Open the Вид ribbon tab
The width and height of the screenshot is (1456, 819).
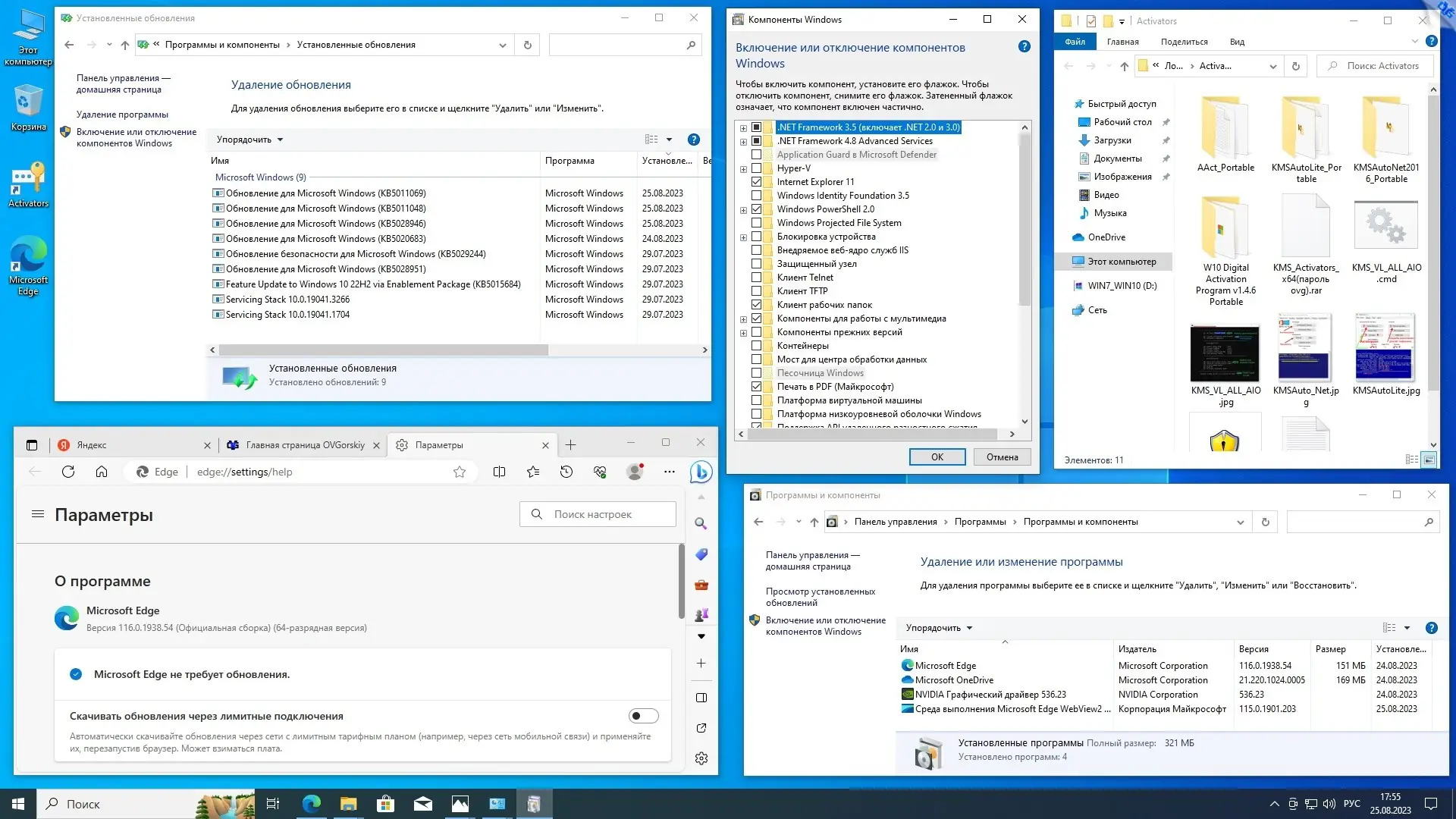(1237, 42)
